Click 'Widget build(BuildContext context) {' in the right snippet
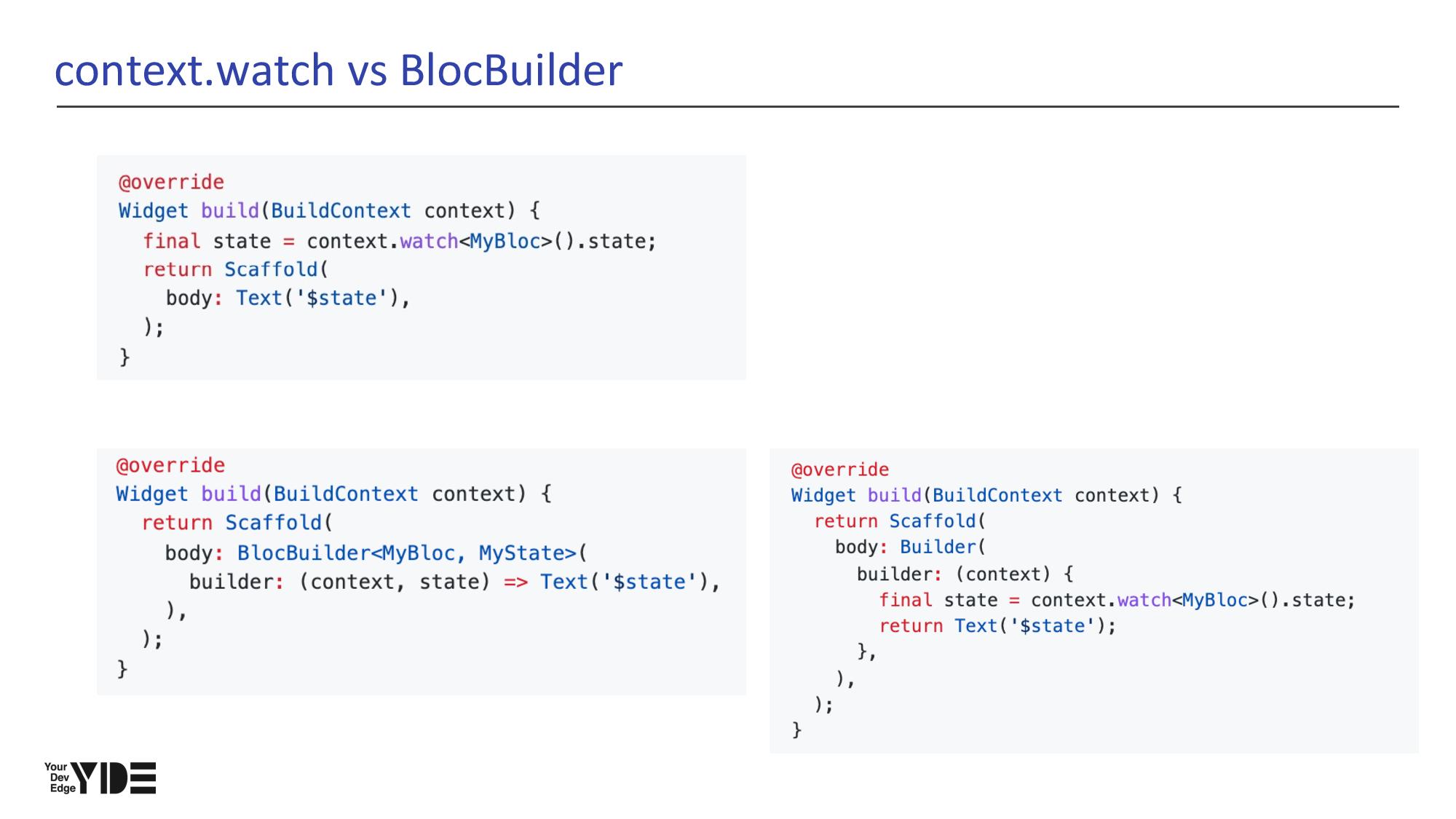The height and width of the screenshot is (819, 1456). tap(986, 496)
